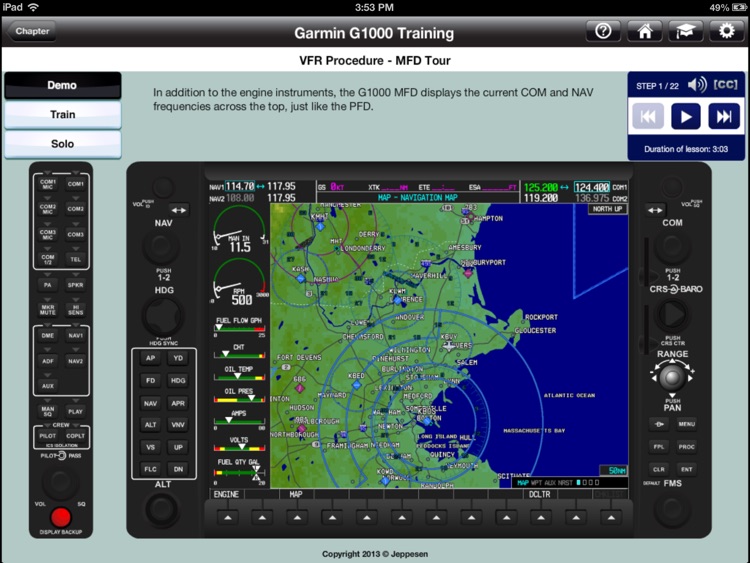Click the NAV frequency transfer arrow key

tap(178, 210)
